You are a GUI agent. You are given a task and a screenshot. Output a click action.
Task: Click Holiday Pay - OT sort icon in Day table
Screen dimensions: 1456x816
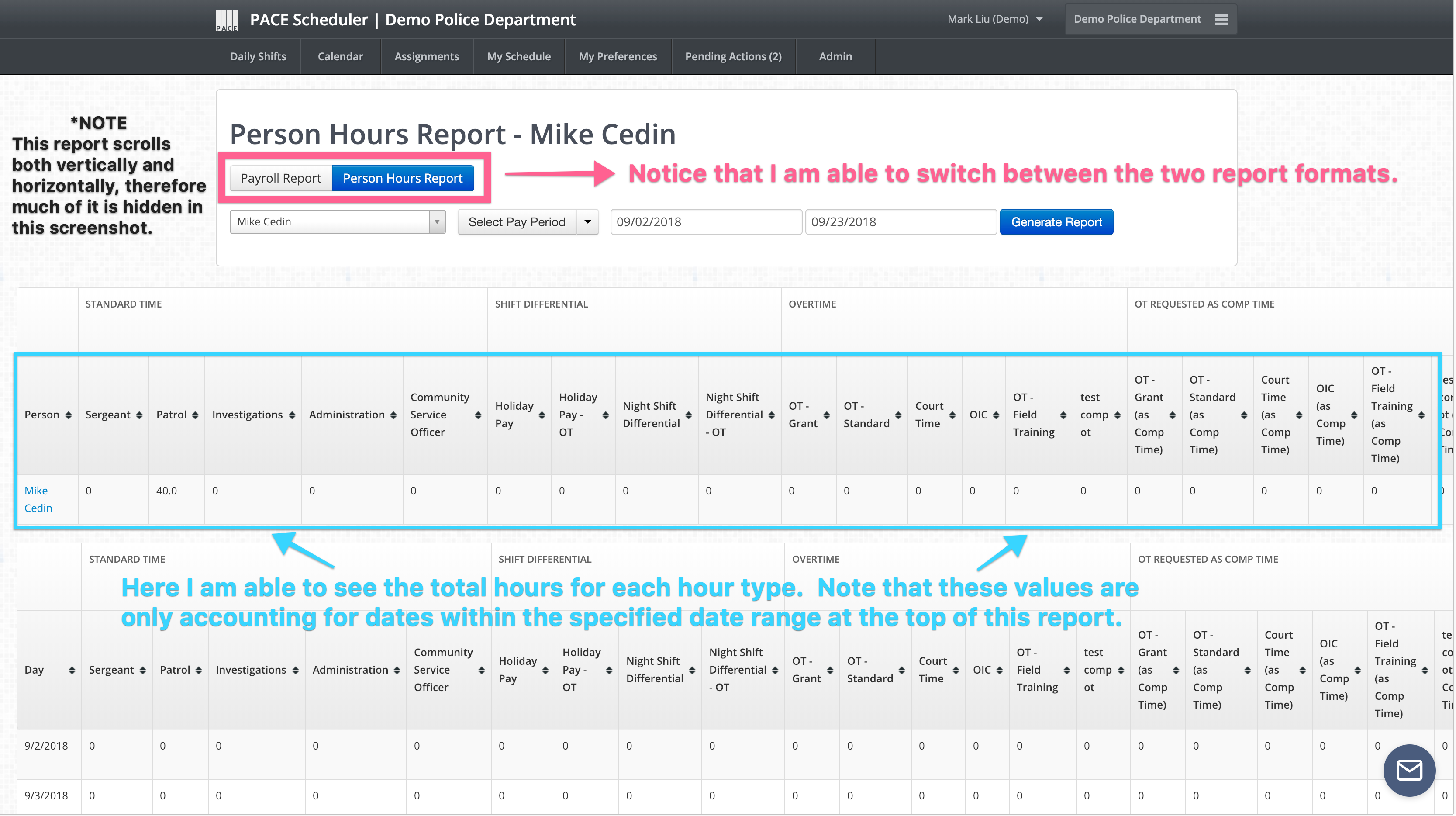[609, 670]
